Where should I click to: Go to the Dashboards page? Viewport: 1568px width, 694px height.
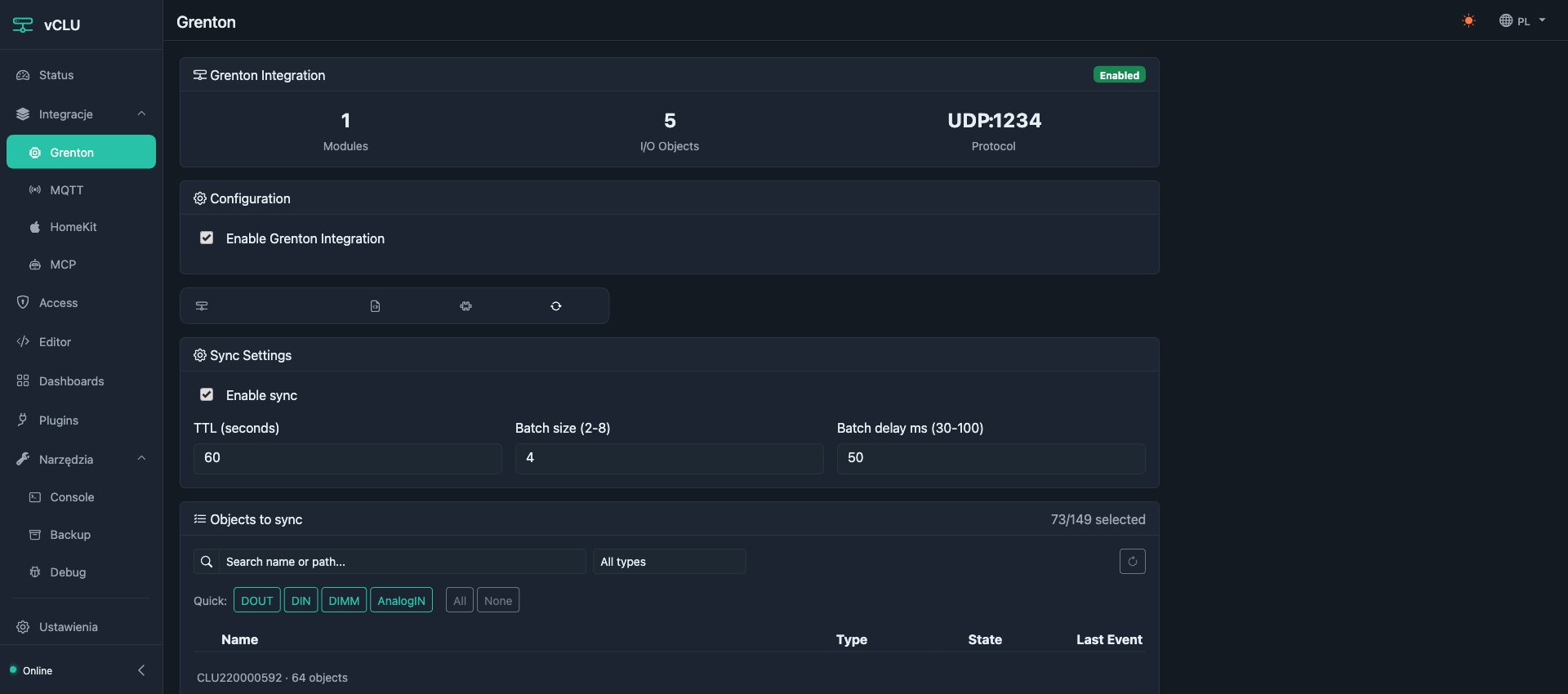(71, 381)
